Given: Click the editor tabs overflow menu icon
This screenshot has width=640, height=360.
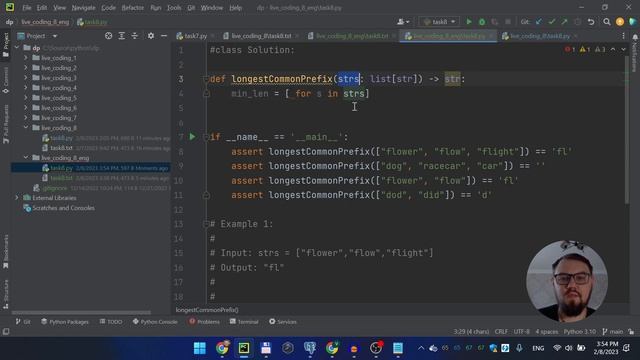Looking at the screenshot, I should coord(623,36).
